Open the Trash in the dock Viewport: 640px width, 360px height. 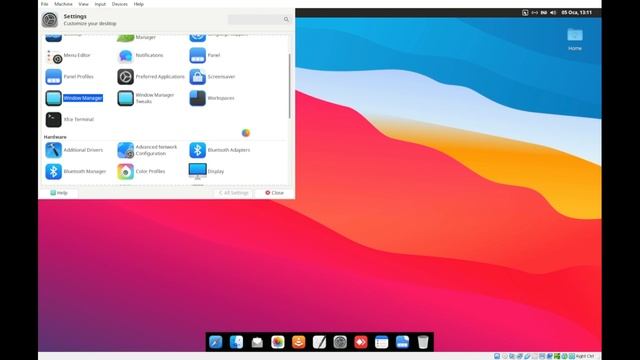pyautogui.click(x=423, y=342)
